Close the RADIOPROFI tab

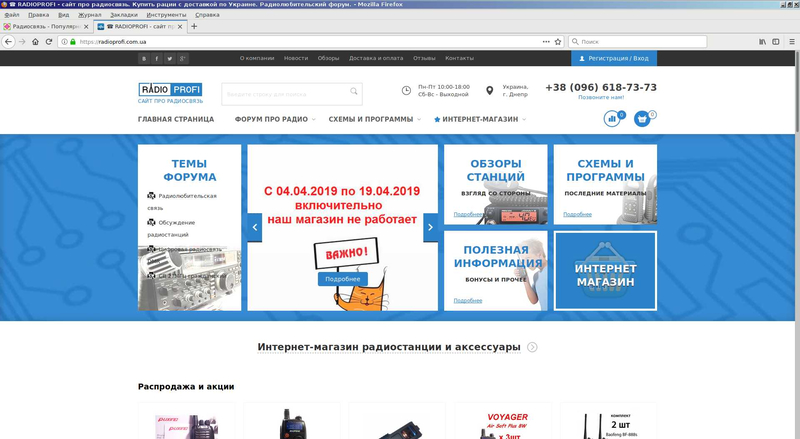point(180,27)
